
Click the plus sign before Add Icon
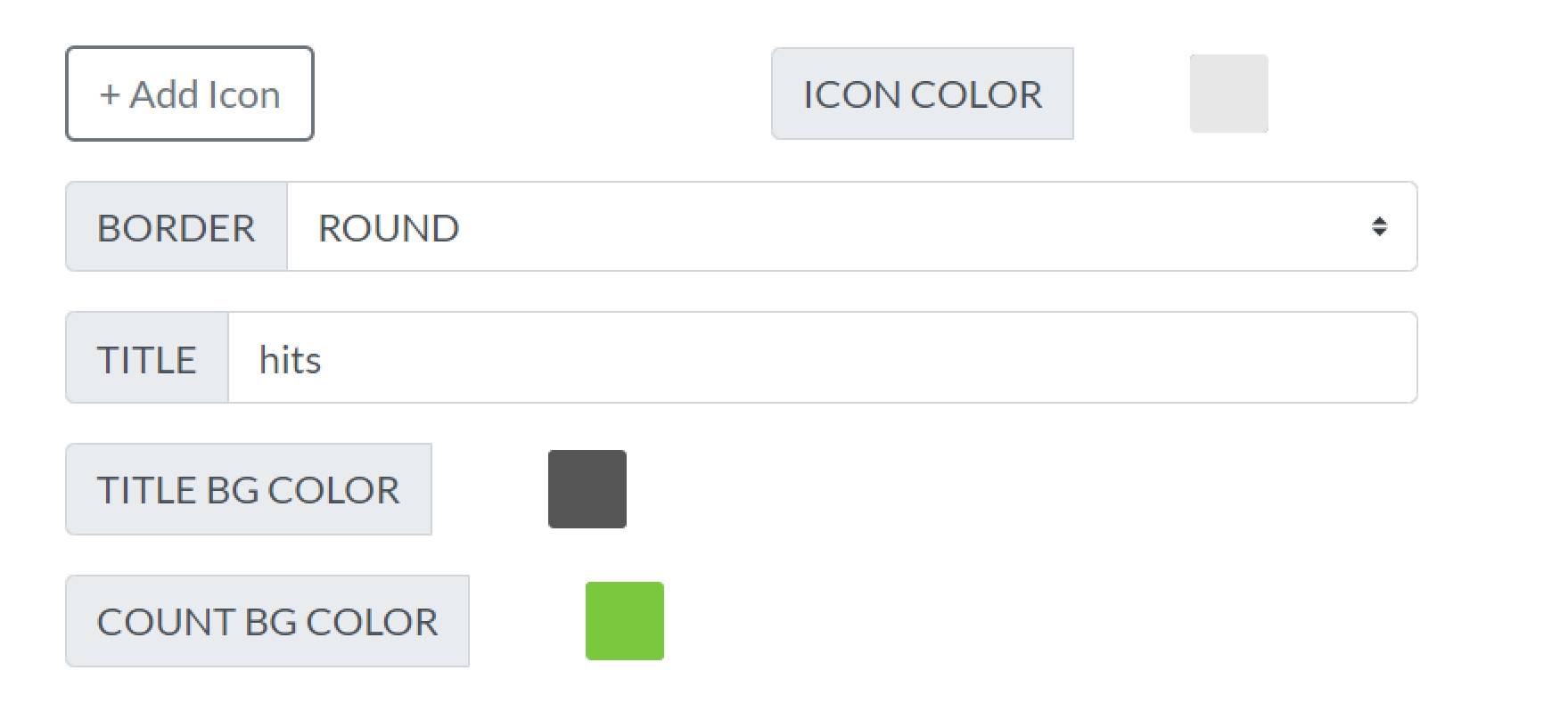(110, 94)
